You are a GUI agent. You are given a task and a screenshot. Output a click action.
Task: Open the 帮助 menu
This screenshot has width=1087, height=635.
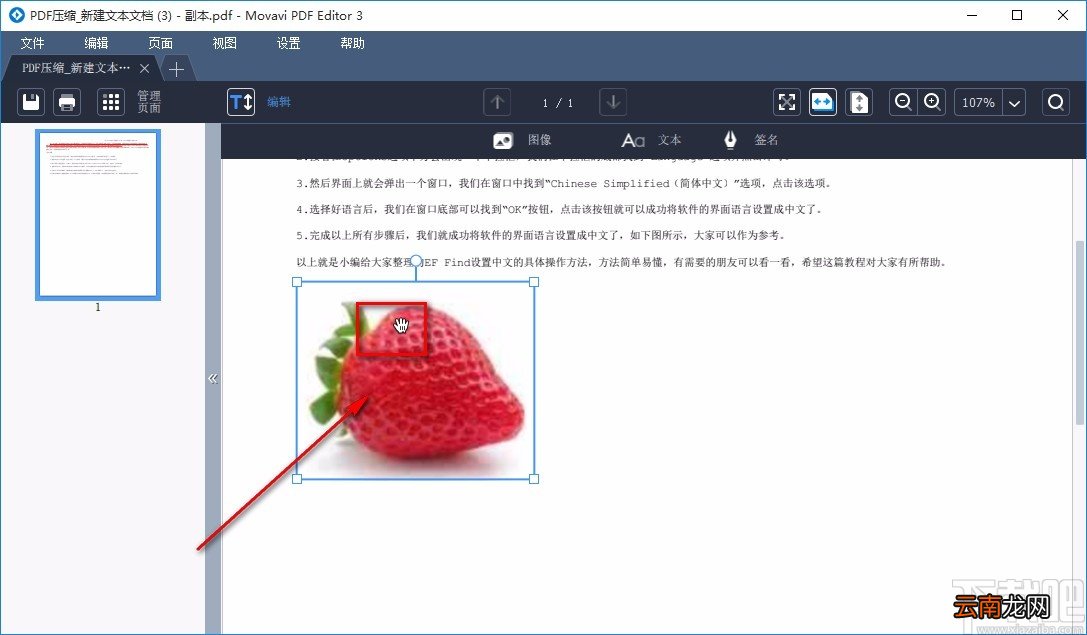[x=352, y=43]
